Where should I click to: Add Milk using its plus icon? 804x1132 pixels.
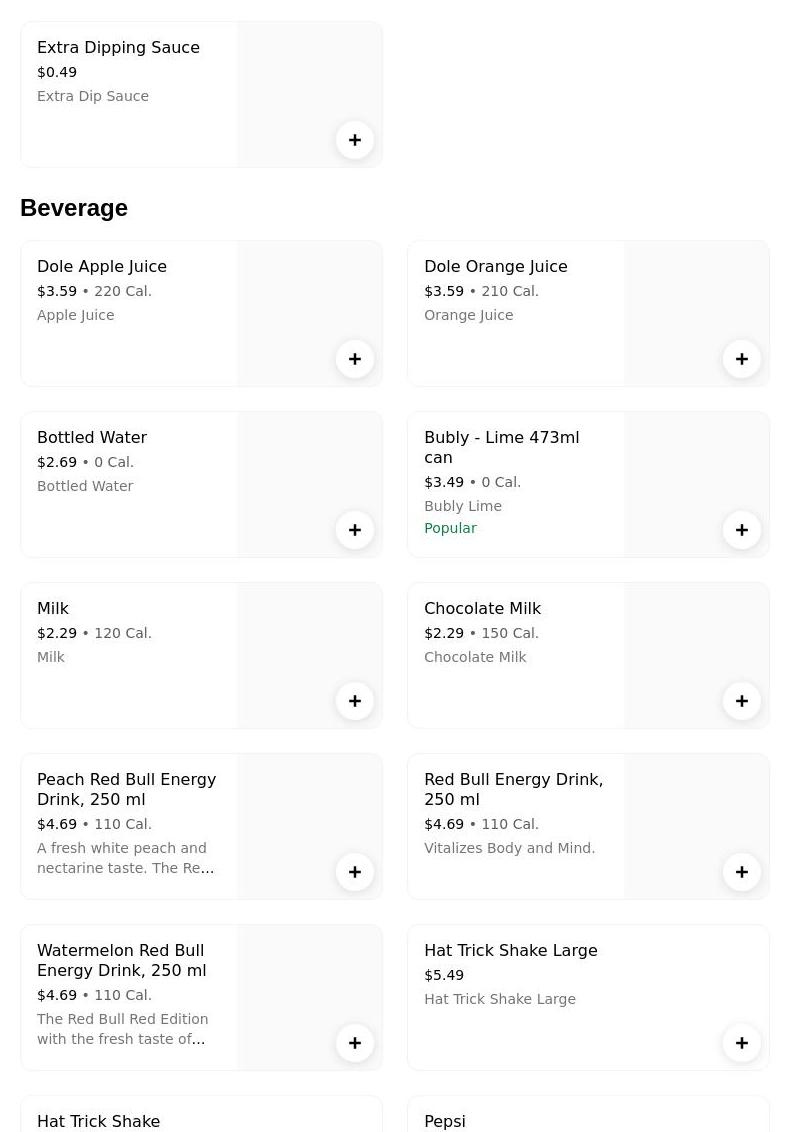(355, 701)
